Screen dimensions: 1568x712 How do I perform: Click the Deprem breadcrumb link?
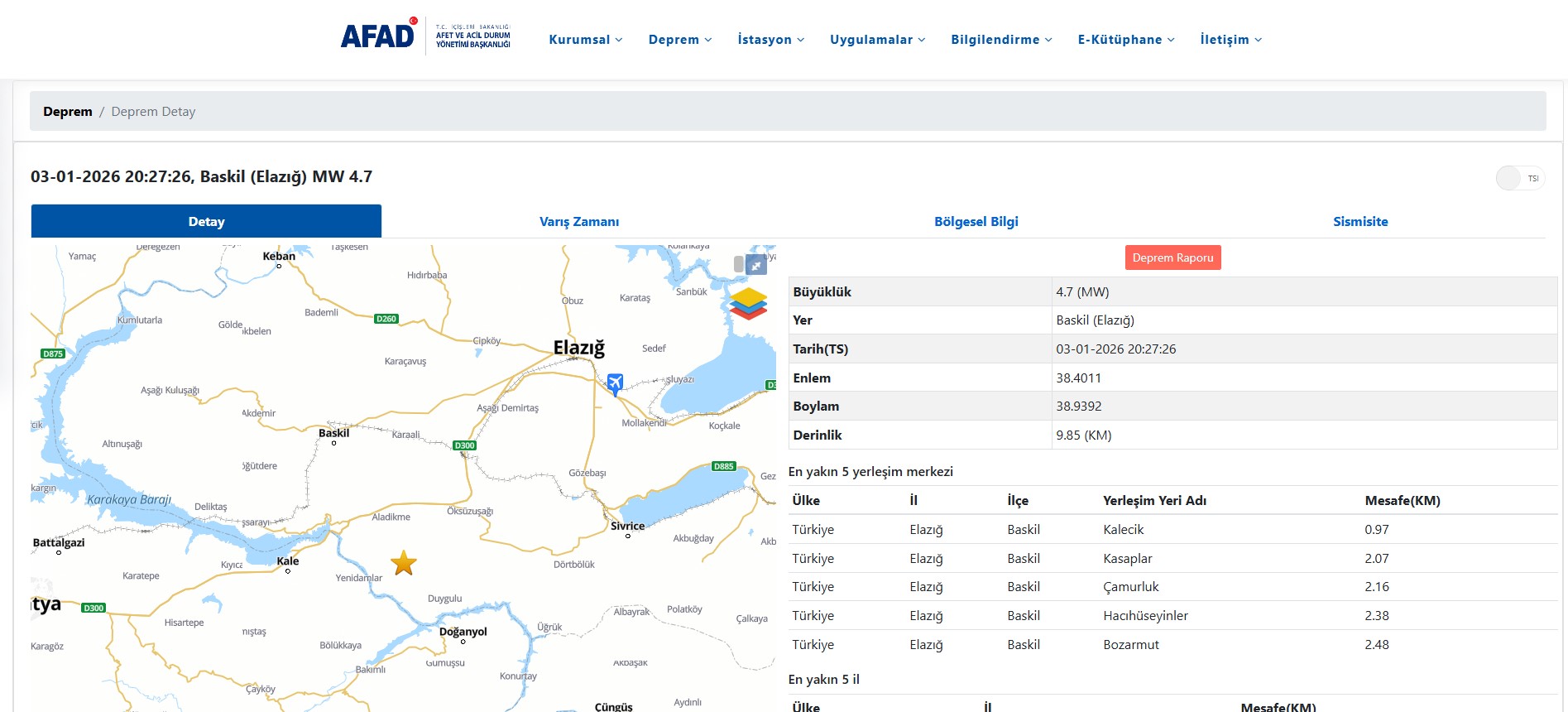pyautogui.click(x=68, y=112)
